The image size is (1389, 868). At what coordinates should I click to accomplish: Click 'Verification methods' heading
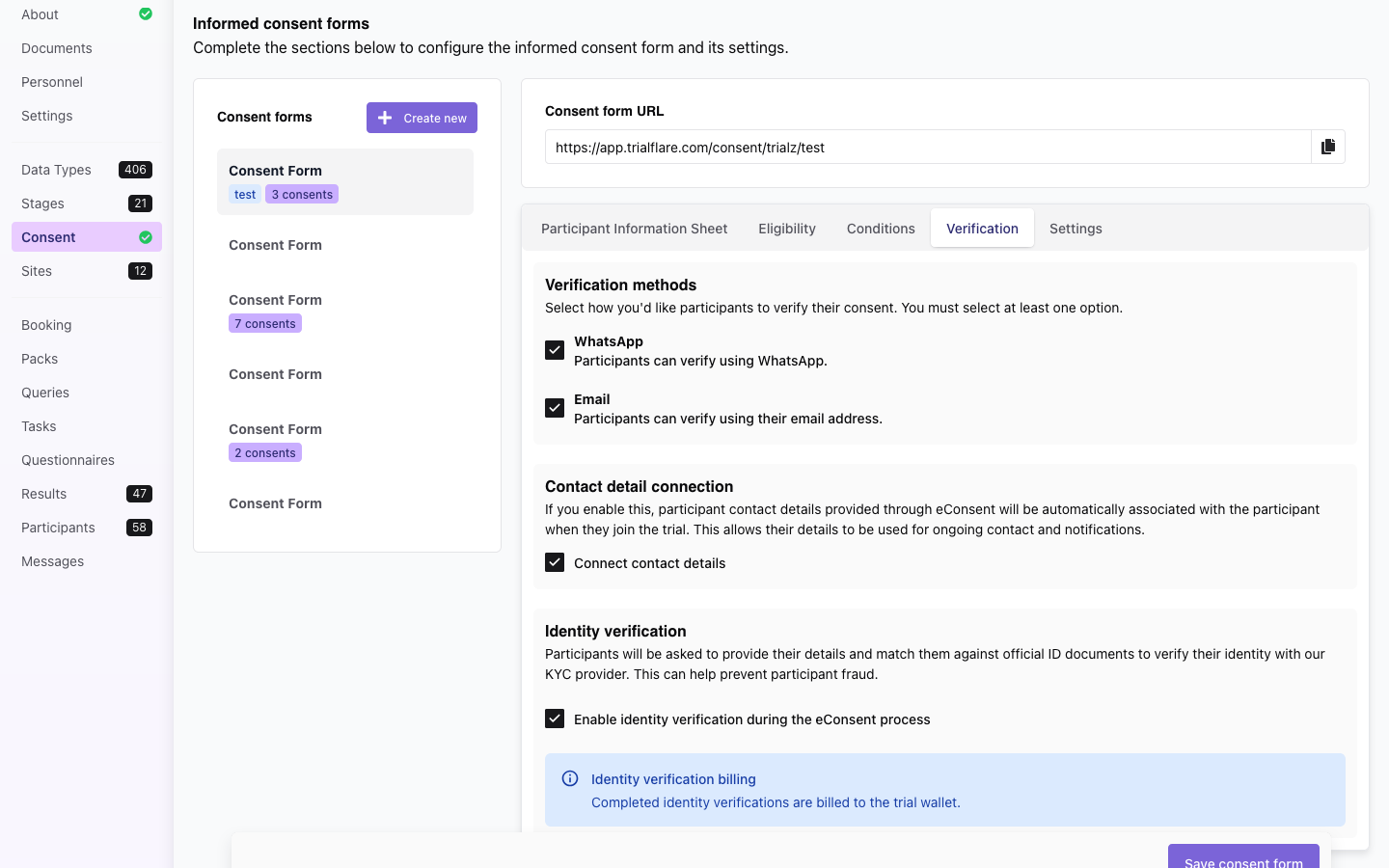tap(620, 285)
